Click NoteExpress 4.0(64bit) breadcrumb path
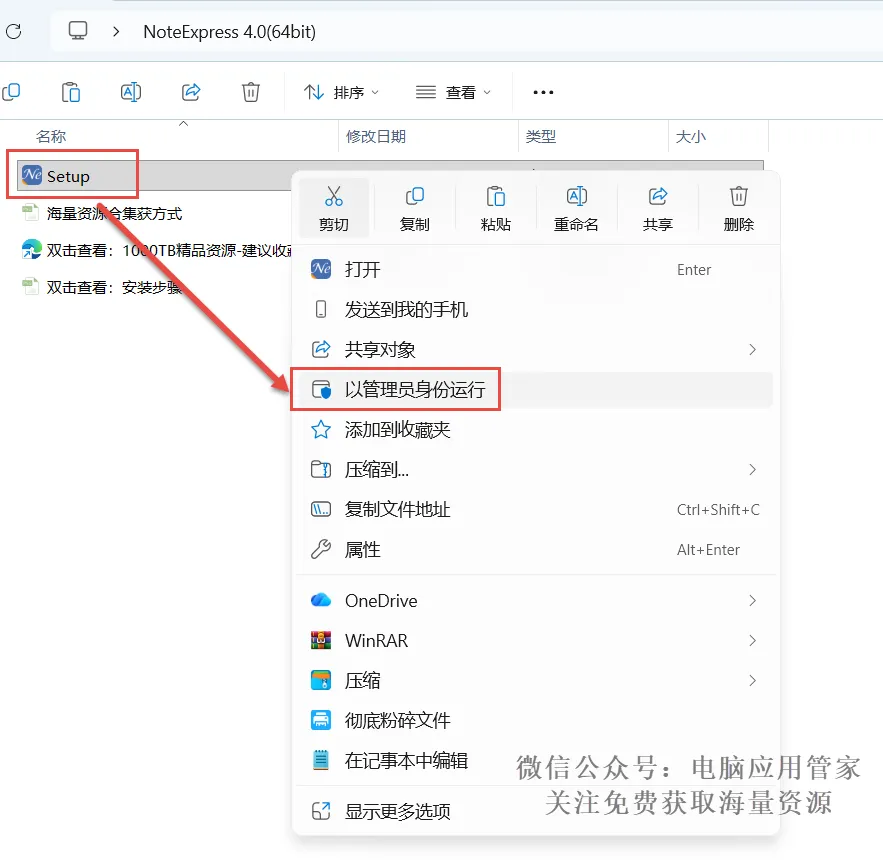Screen dimensions: 883x868 coord(229,32)
